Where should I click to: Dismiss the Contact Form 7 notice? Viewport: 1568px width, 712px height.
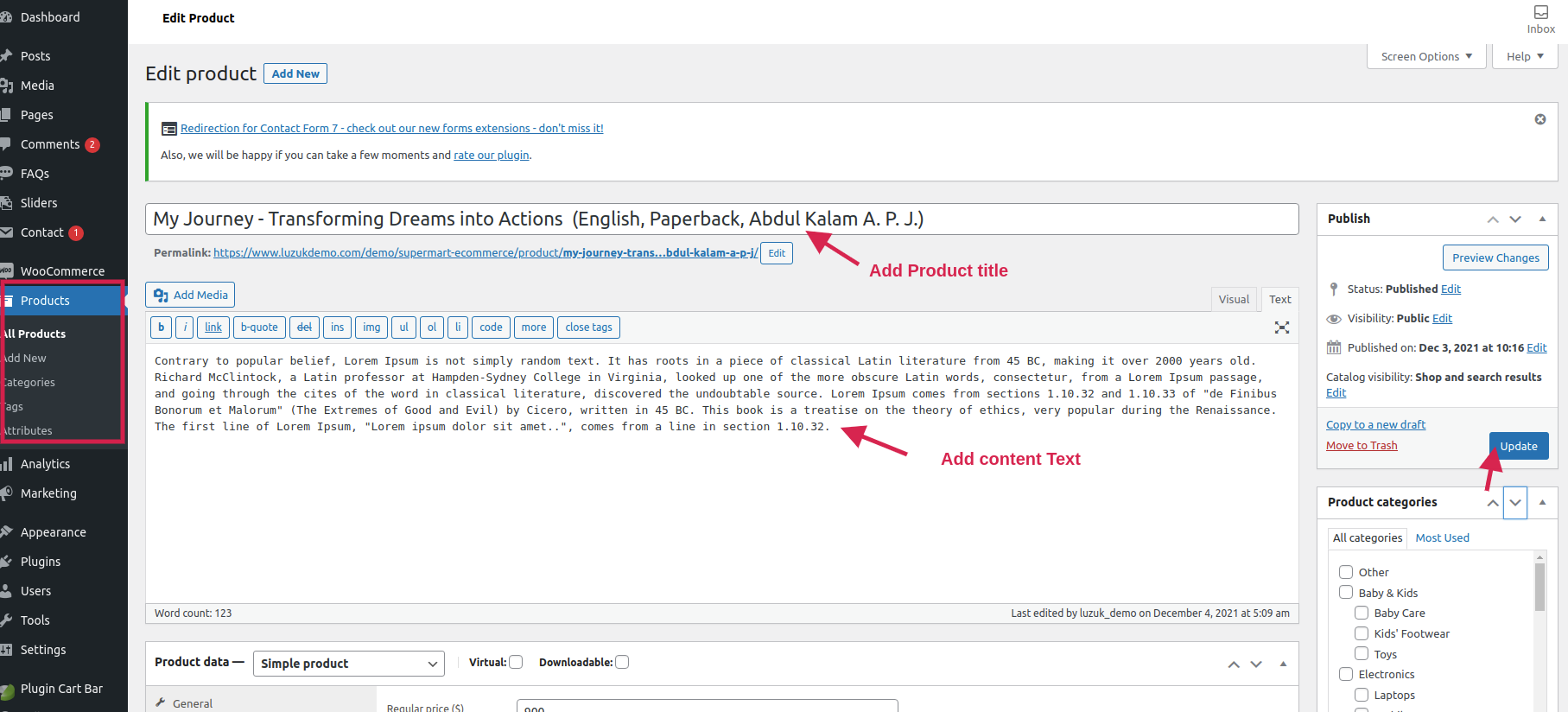[1539, 119]
